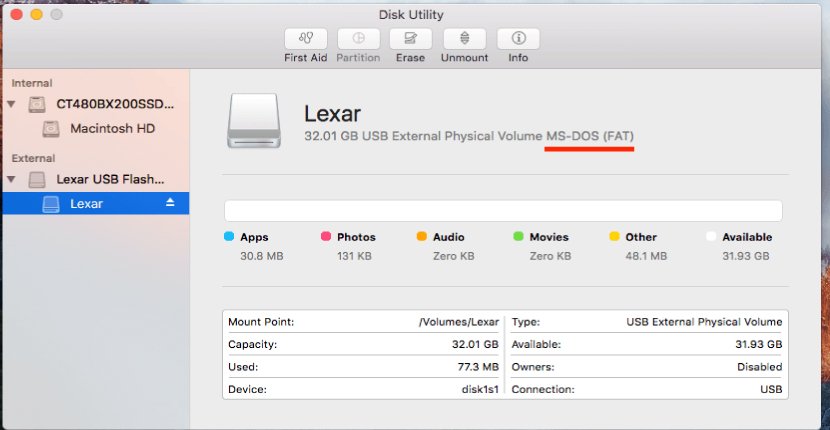Close the Disk Utility window
Image resolution: width=830 pixels, height=430 pixels.
[16, 15]
